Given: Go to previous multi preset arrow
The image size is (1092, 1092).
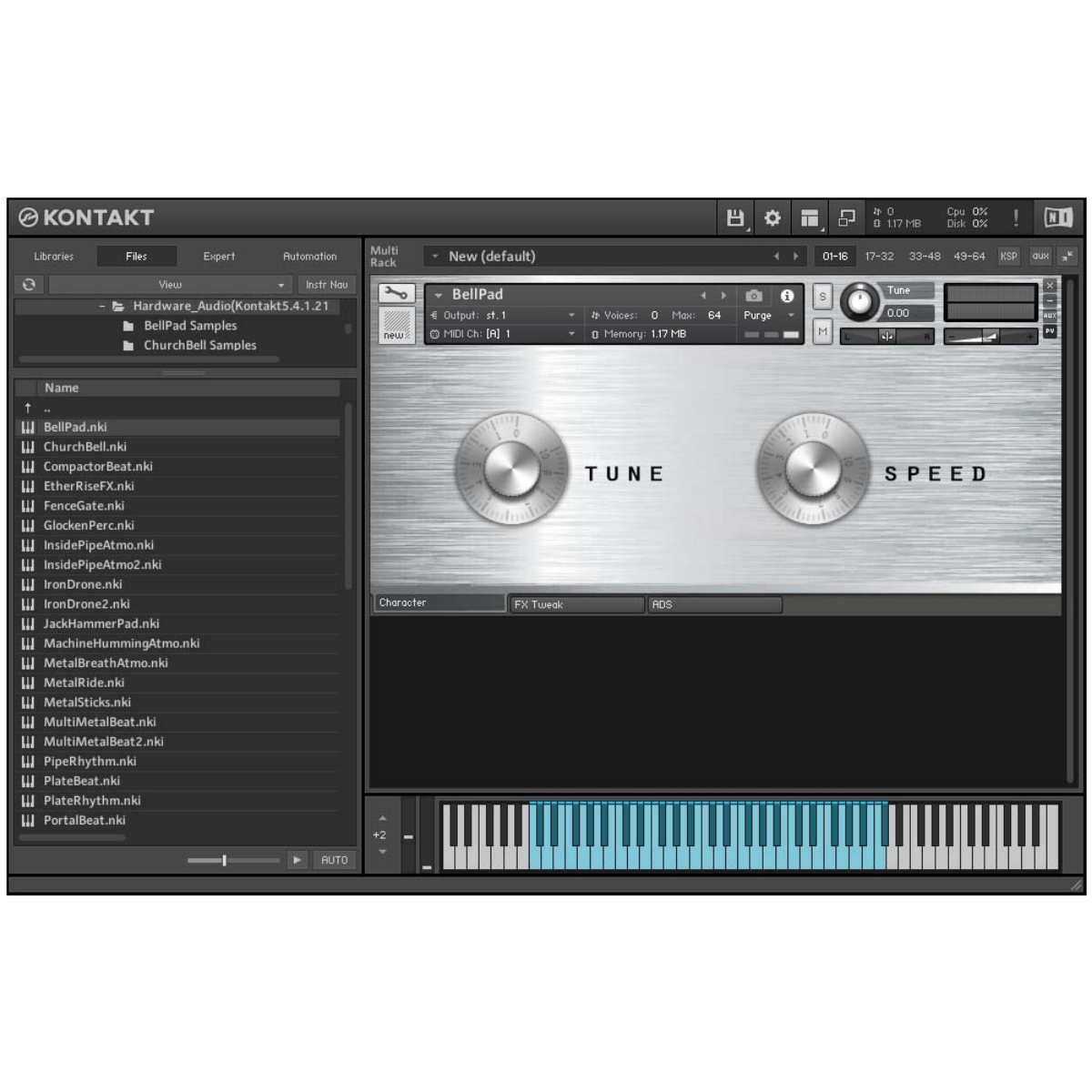Looking at the screenshot, I should [x=776, y=257].
